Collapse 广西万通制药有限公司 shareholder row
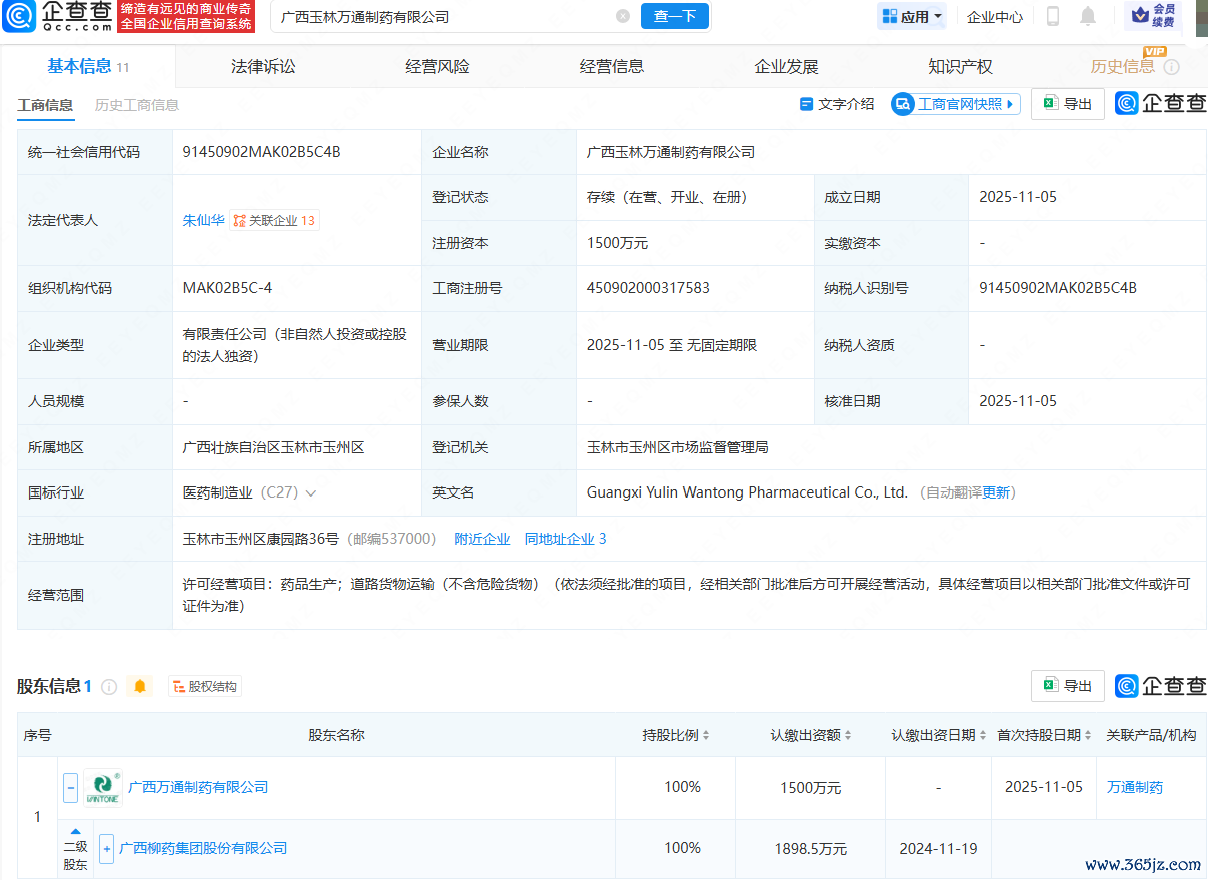The image size is (1208, 880). pos(70,787)
